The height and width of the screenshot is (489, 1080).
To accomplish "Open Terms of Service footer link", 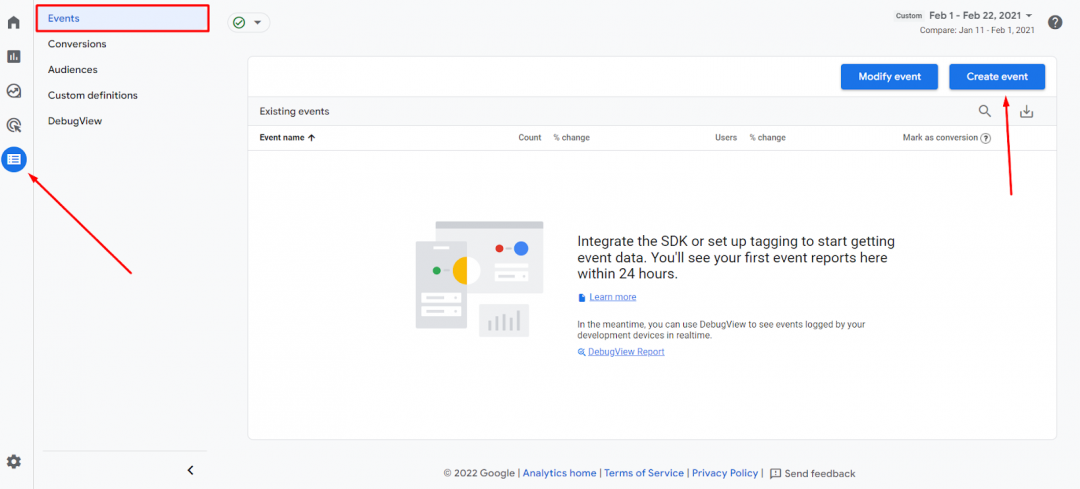I will 644,473.
